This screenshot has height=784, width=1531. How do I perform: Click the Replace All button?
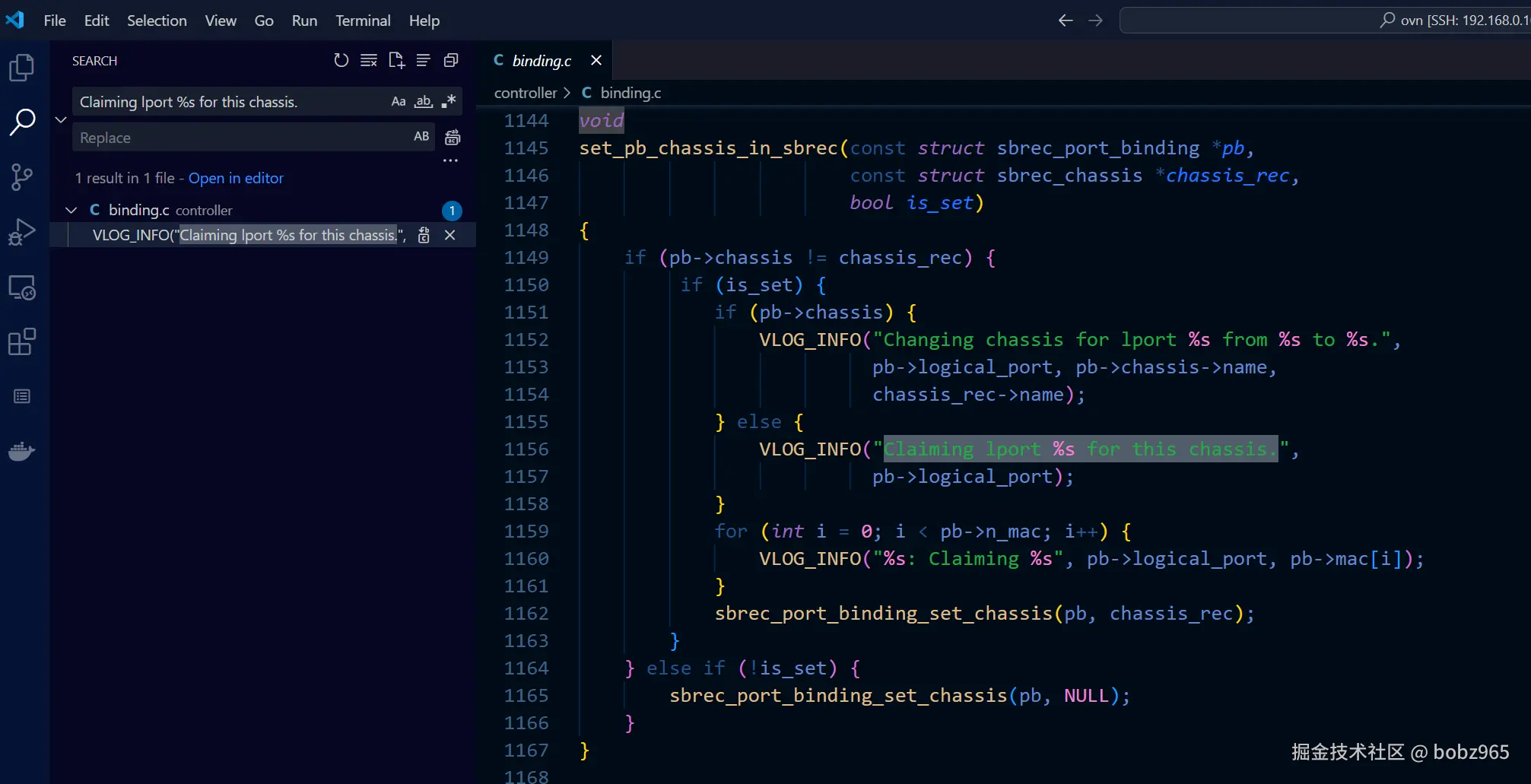453,138
